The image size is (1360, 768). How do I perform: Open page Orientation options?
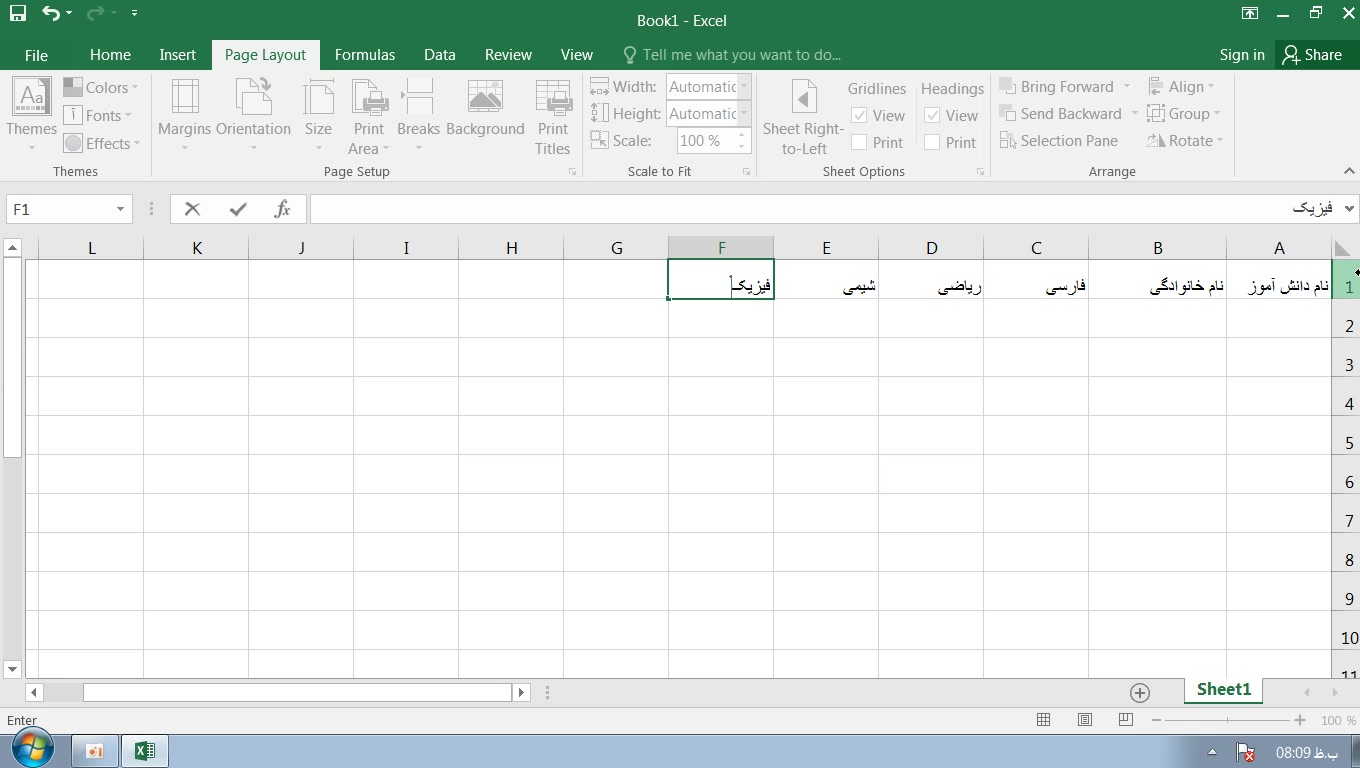point(253,115)
